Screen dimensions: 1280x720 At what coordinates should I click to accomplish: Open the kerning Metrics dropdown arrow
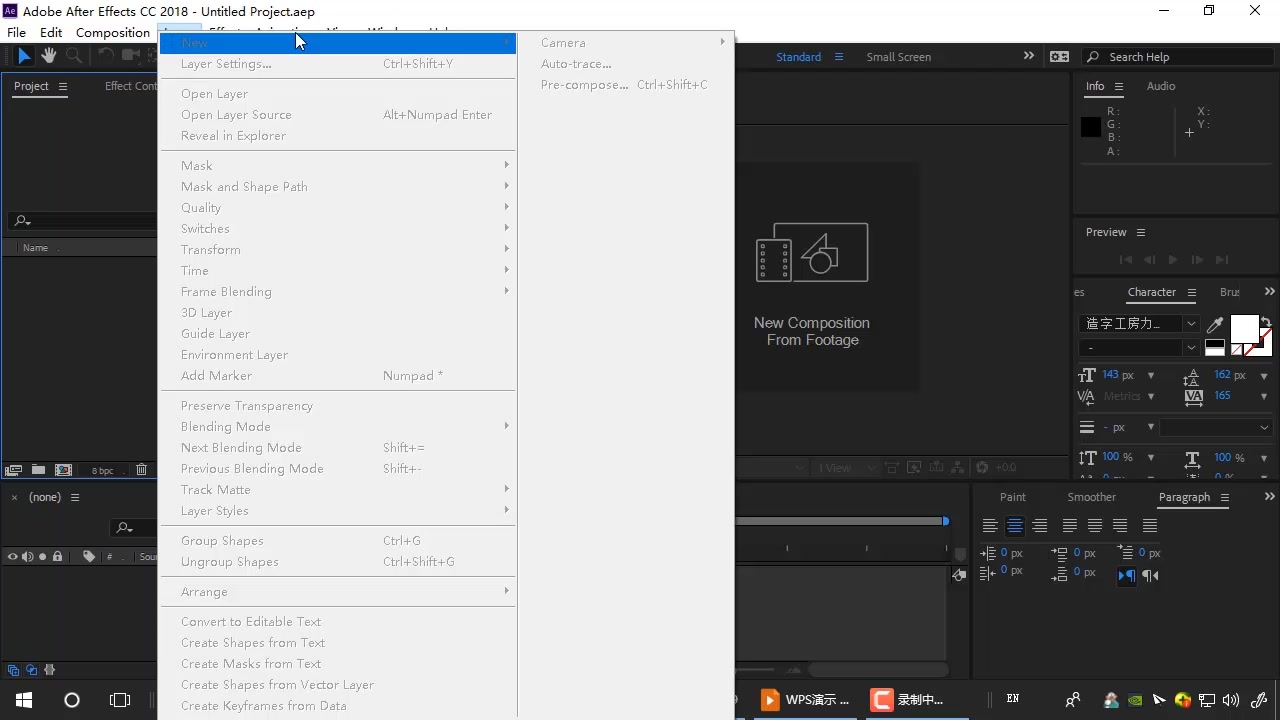(1151, 397)
